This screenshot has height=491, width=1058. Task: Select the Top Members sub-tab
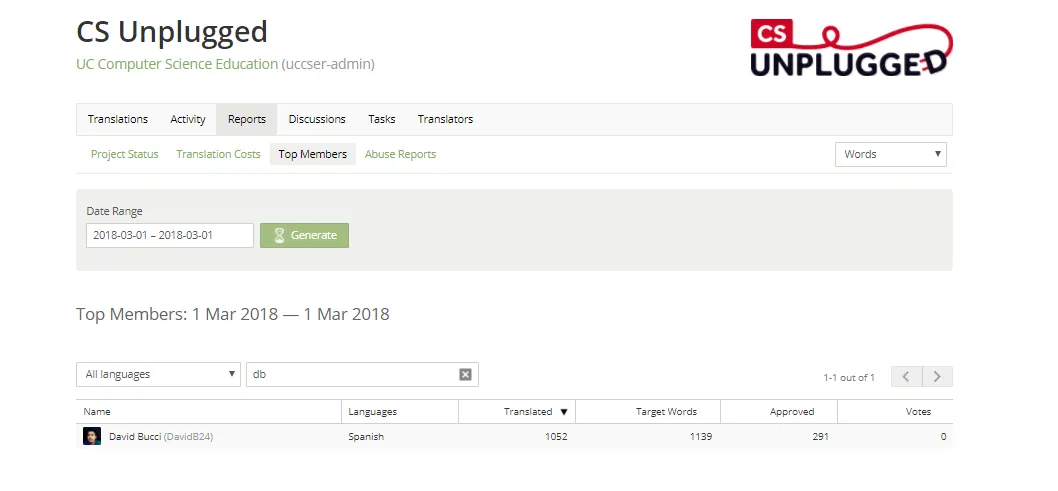click(x=312, y=154)
